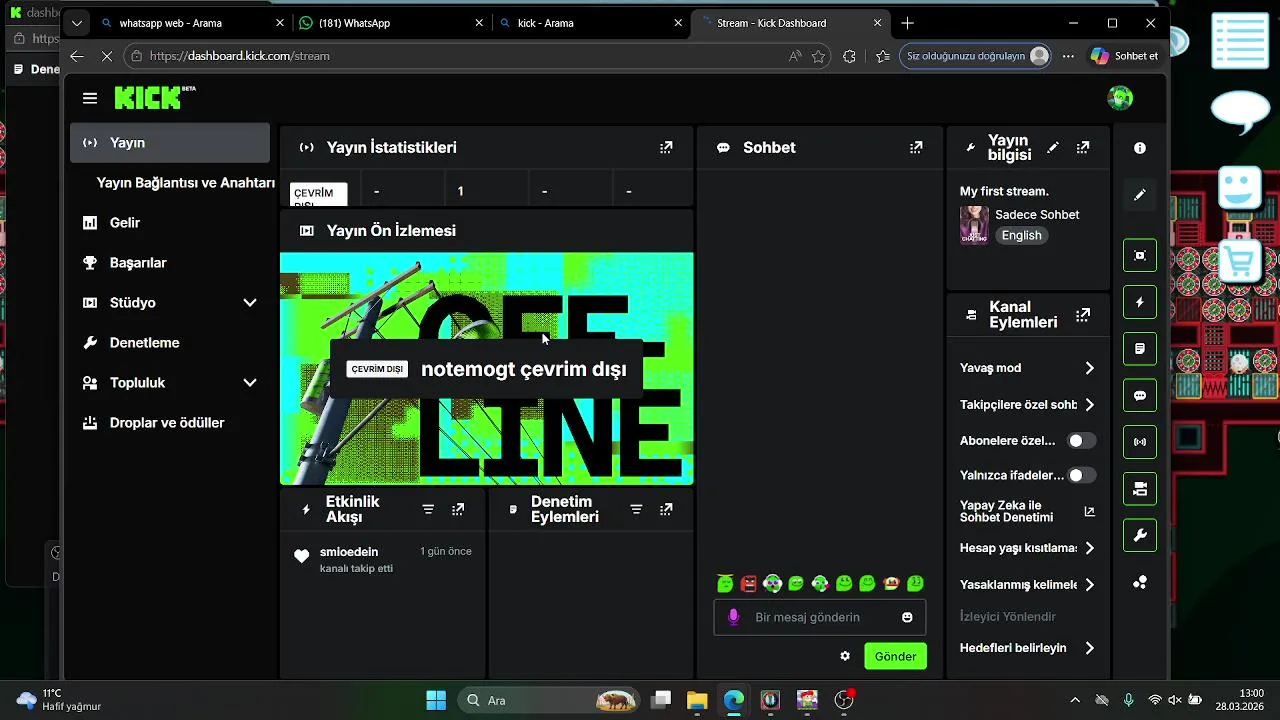Pop out the Yayın İstatistikleri panel
Image resolution: width=1280 pixels, height=720 pixels.
[666, 147]
